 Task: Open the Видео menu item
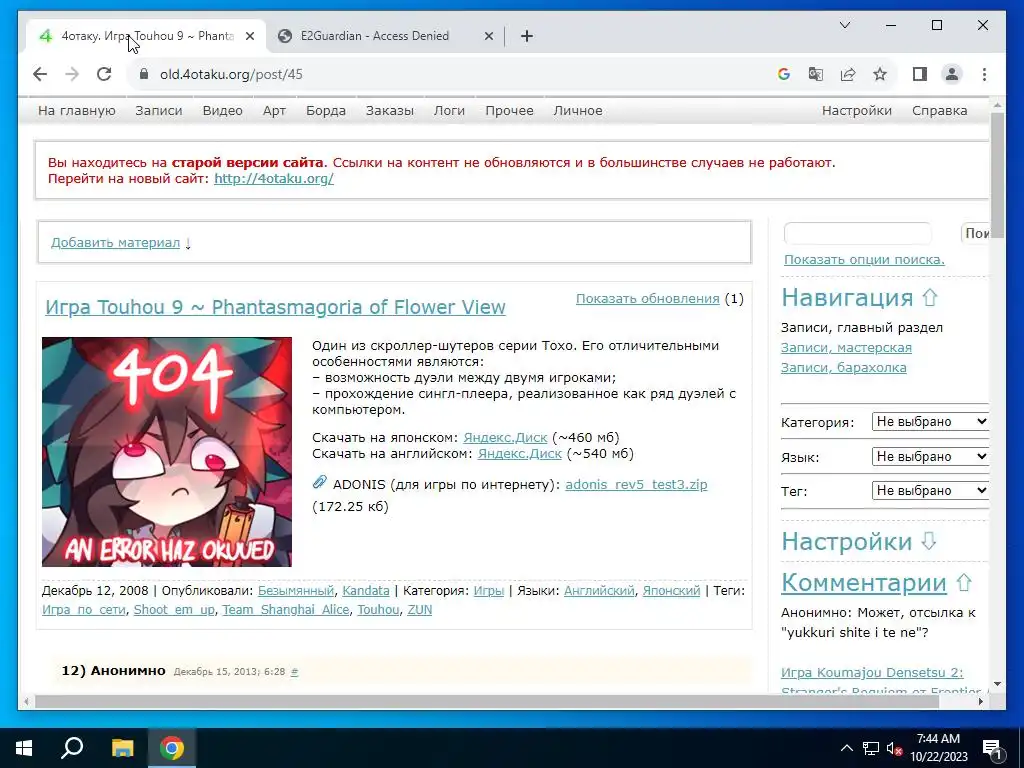pos(222,110)
